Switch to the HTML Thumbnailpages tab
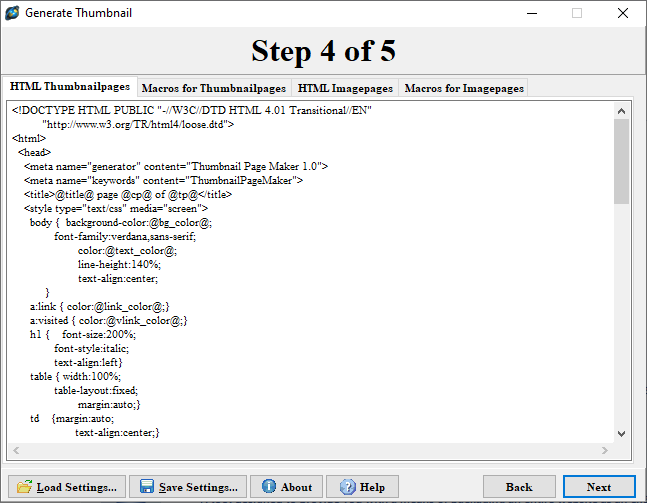Screen dimensions: 647x503 [70, 87]
